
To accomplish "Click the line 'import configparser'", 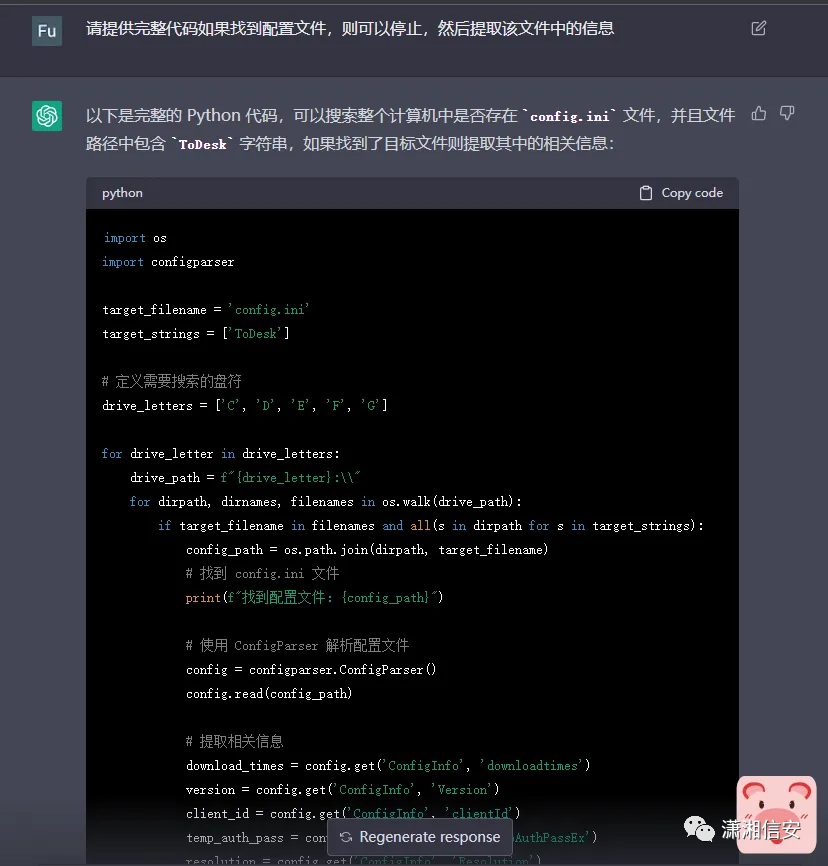I will tap(168, 262).
